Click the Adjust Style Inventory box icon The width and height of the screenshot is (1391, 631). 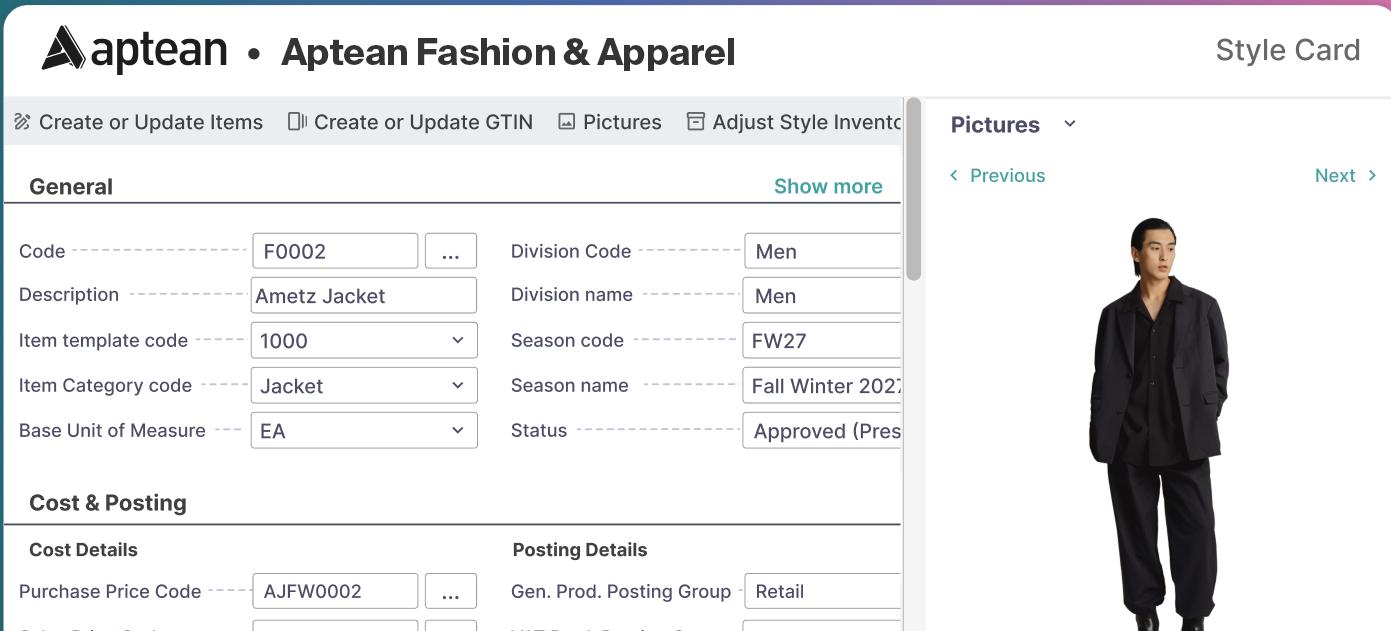coord(696,122)
